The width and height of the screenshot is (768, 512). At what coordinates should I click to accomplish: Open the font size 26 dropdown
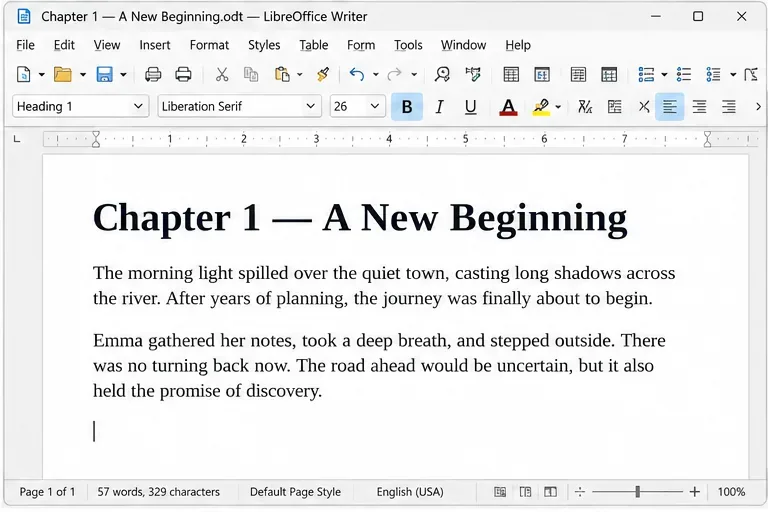point(375,106)
